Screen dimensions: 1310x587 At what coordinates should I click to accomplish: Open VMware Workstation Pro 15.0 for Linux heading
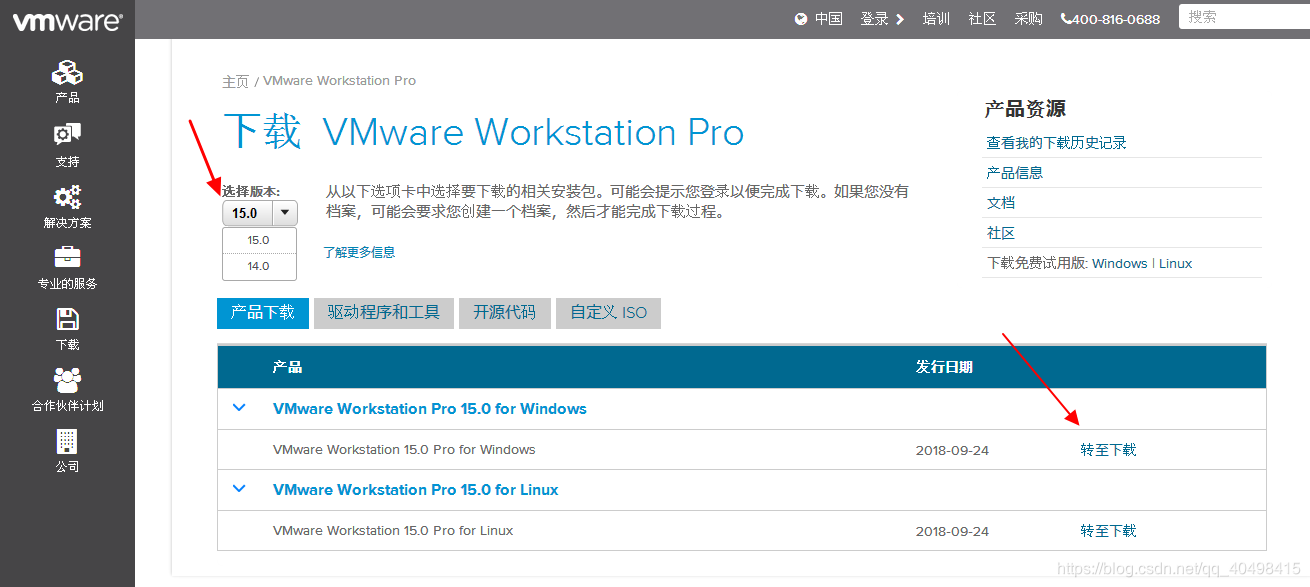[x=416, y=490]
